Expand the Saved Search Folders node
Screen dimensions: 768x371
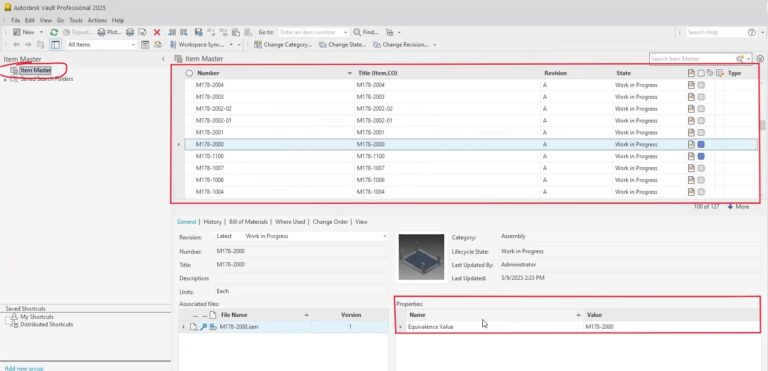(5, 79)
